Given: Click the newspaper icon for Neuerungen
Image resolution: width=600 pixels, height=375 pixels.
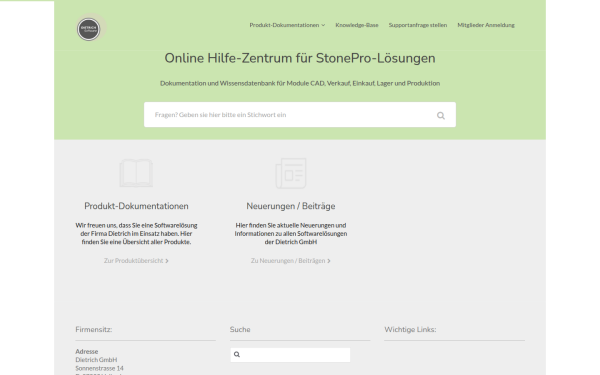Looking at the screenshot, I should click(291, 173).
